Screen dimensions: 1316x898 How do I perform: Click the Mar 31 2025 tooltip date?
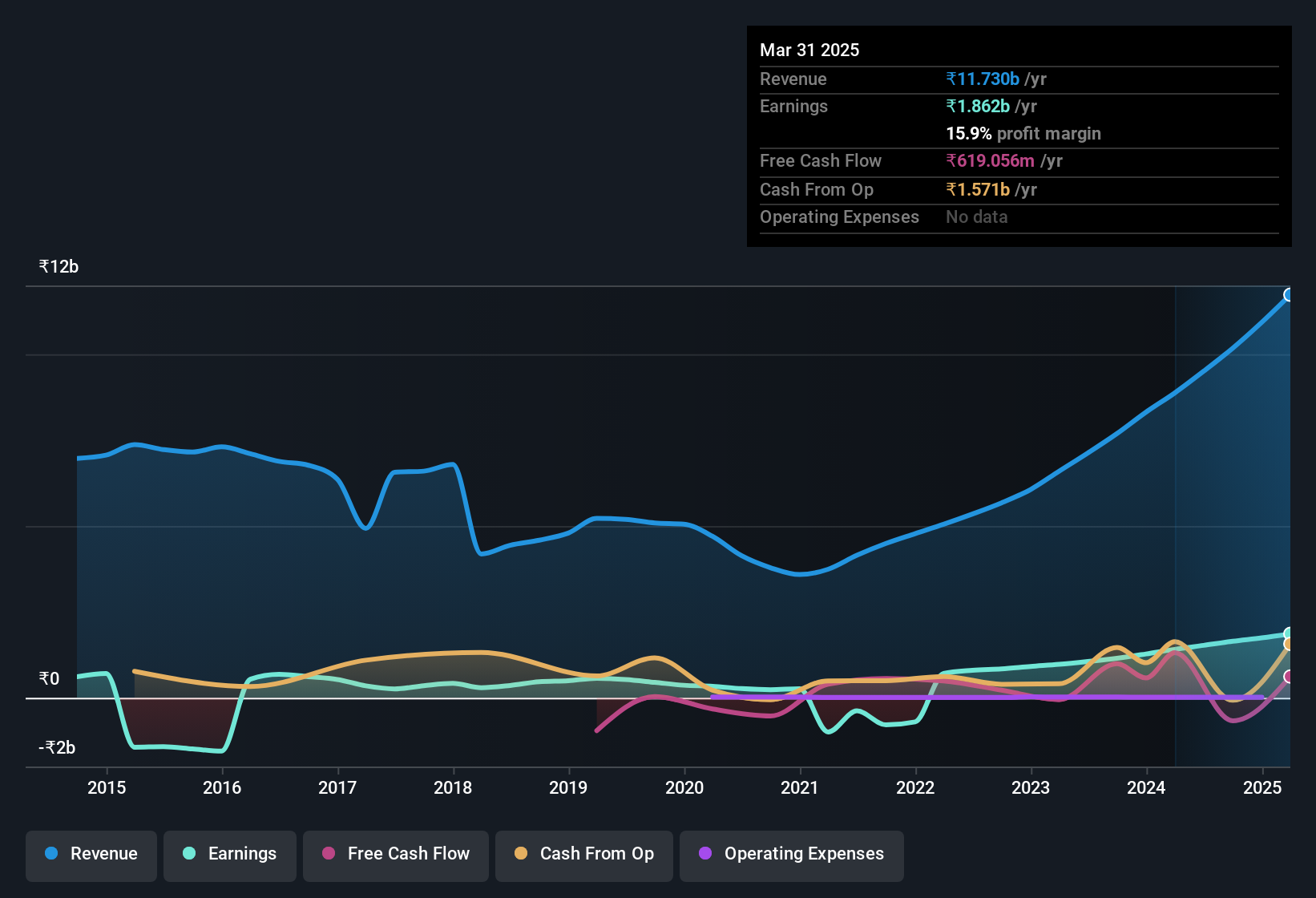coord(809,50)
